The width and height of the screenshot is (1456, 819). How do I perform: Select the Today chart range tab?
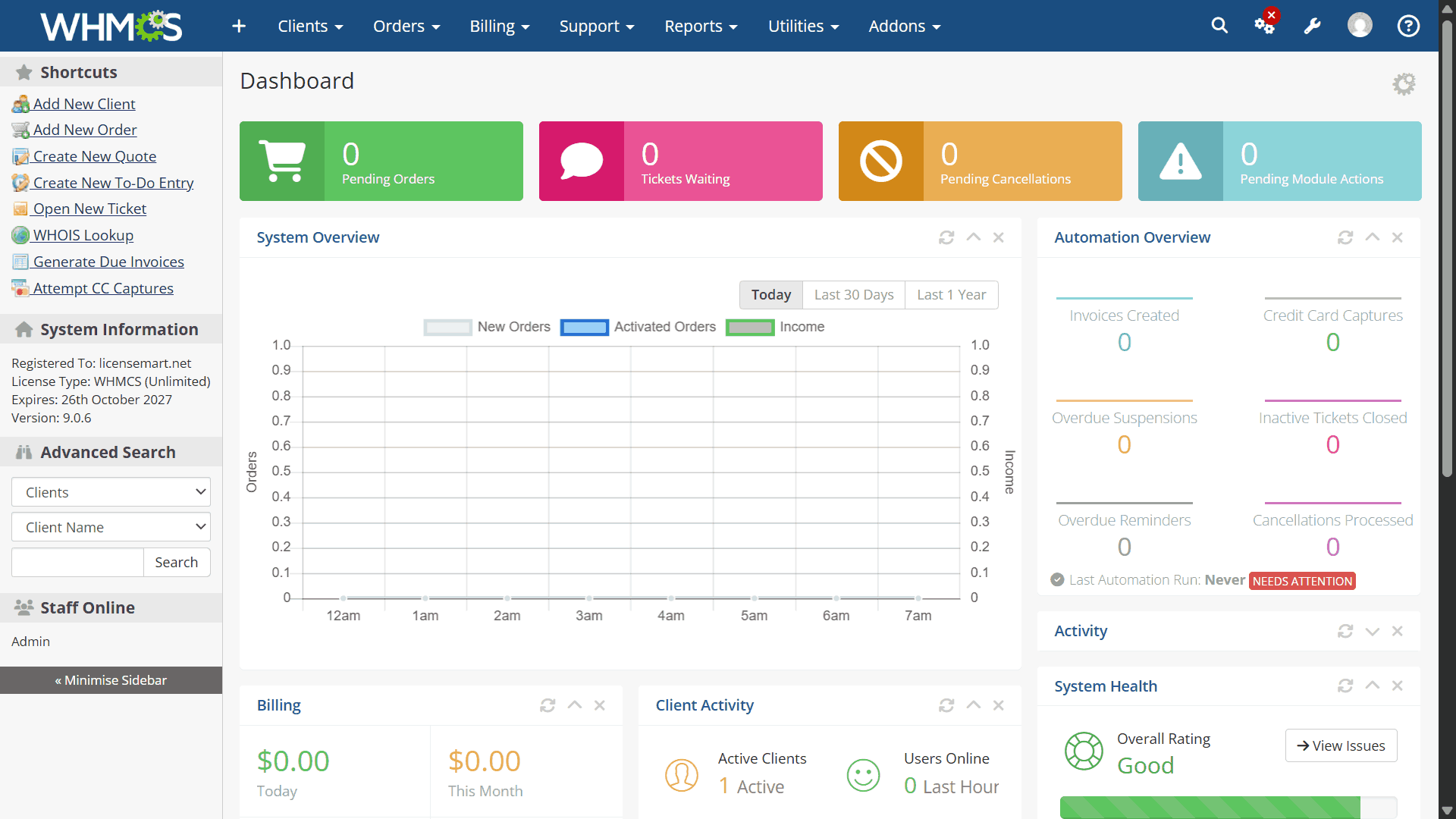click(x=771, y=295)
